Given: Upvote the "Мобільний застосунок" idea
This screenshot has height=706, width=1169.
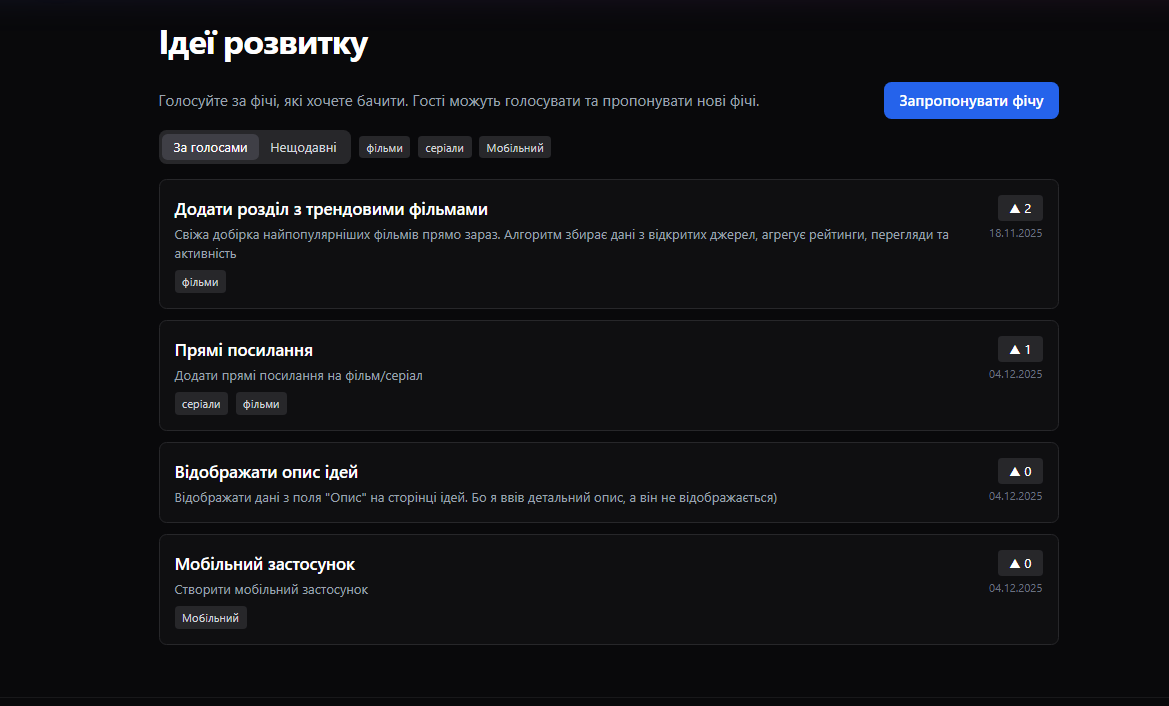Looking at the screenshot, I should coord(1020,563).
